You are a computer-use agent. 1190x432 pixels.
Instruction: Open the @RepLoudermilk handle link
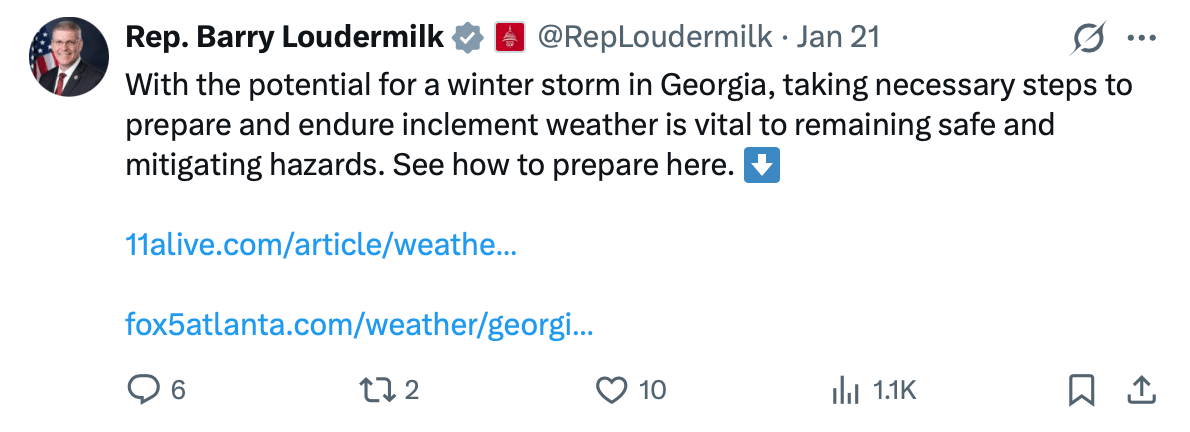click(654, 38)
